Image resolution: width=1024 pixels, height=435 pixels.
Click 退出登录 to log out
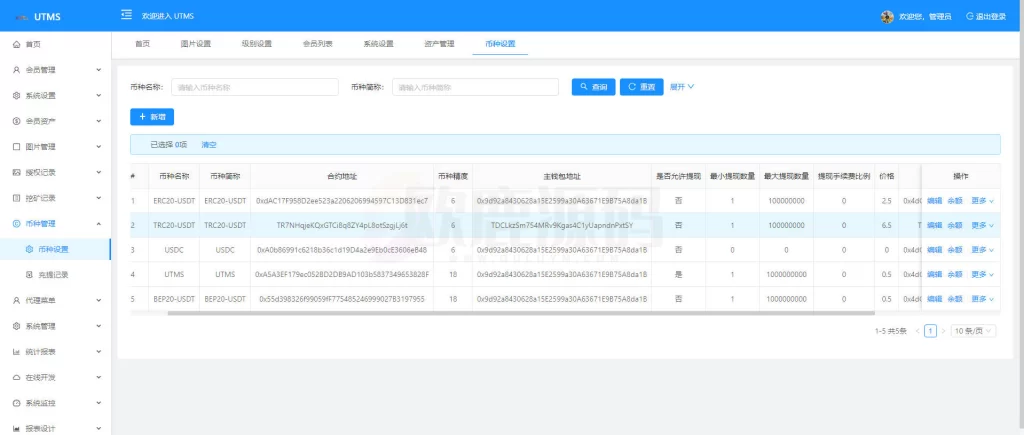[x=986, y=17]
